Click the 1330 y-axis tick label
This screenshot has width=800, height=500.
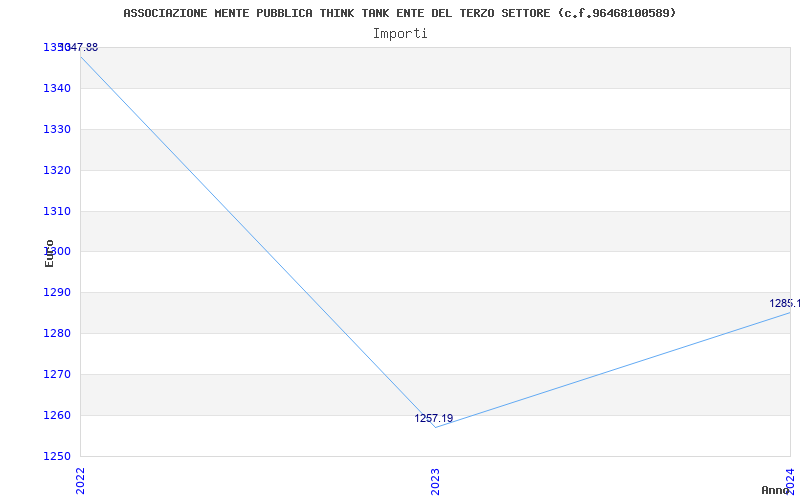[57, 129]
